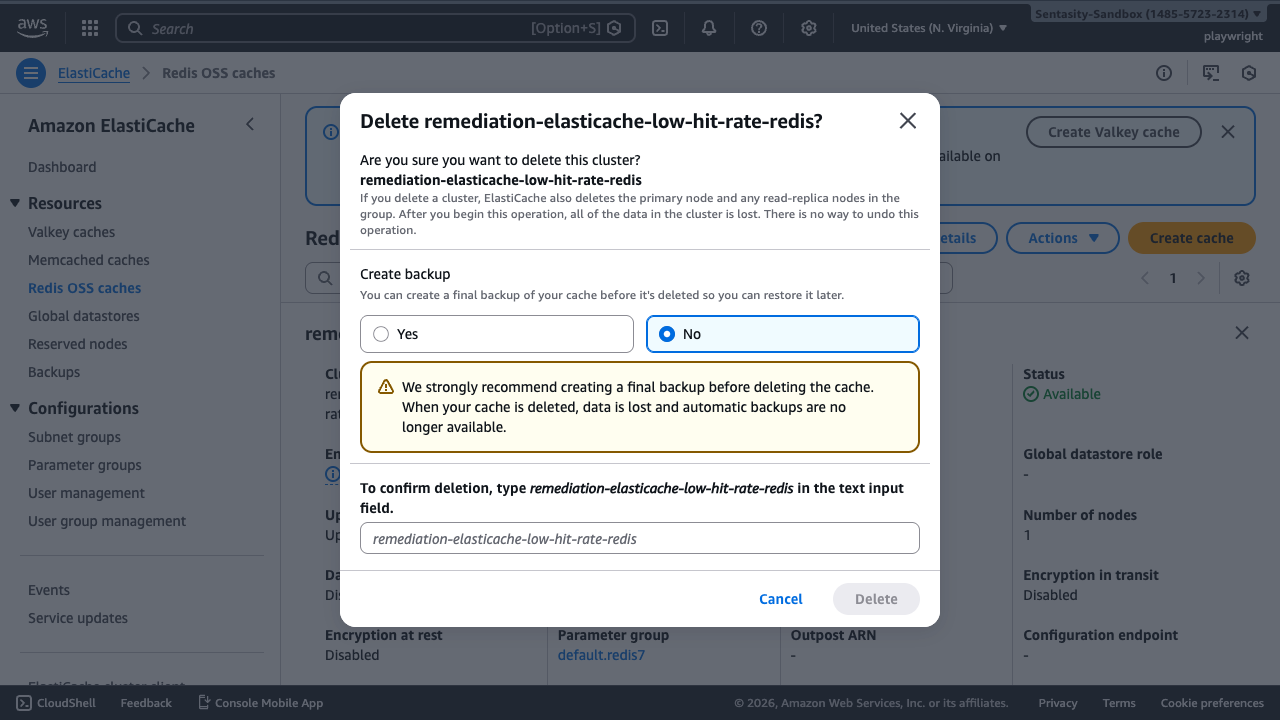Select No for final backup
This screenshot has height=720, width=1280.
click(667, 334)
